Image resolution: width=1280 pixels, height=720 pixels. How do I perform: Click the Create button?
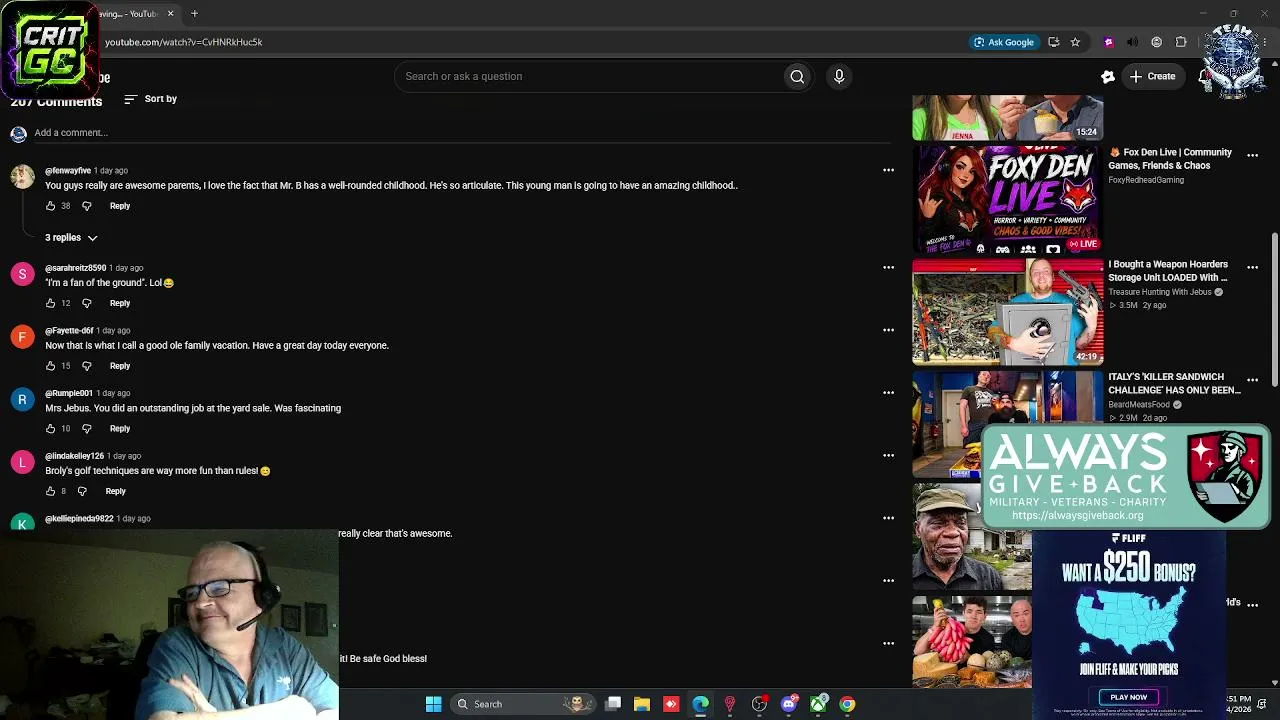point(1152,76)
